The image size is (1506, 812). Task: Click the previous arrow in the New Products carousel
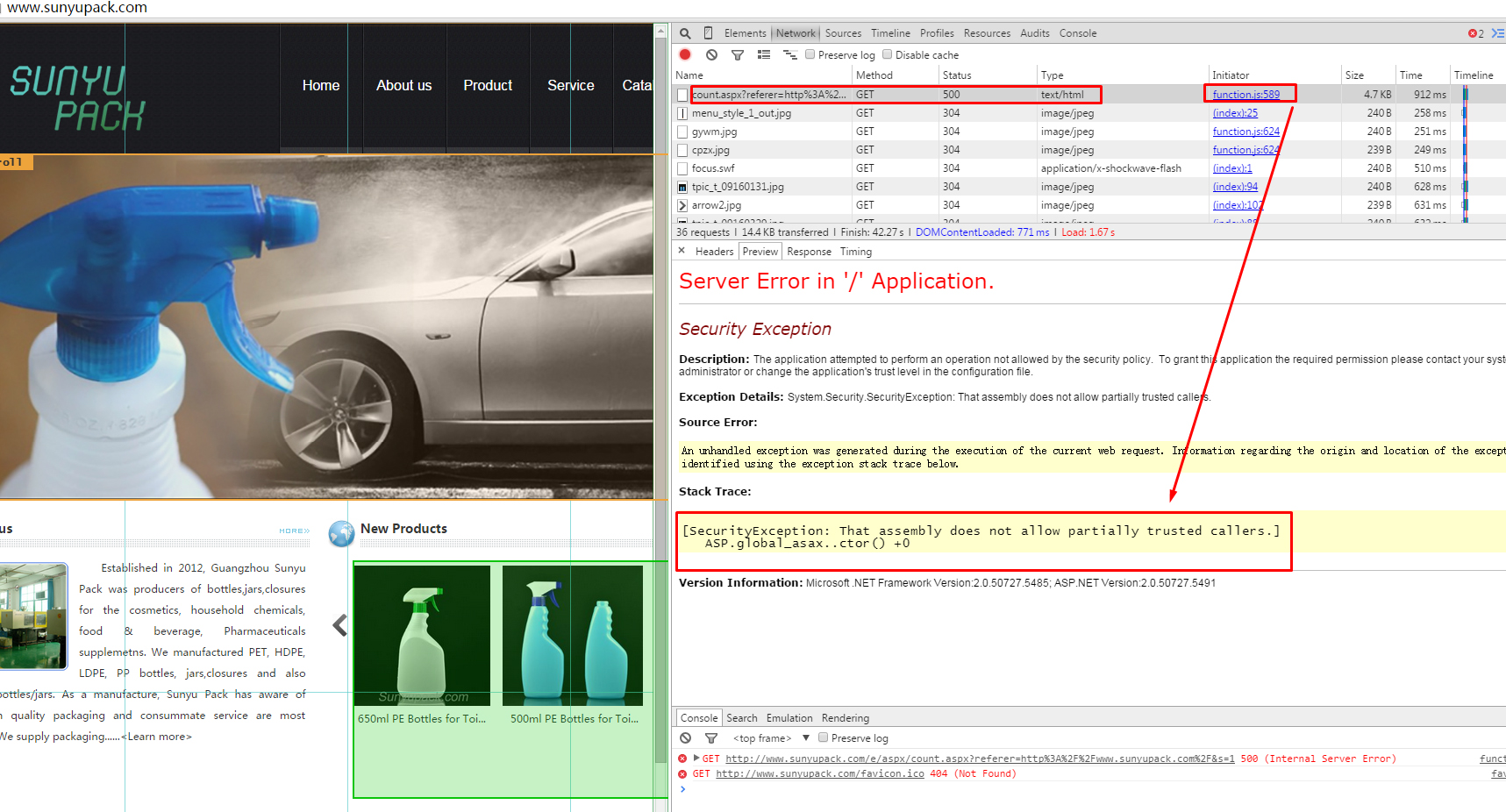coord(340,625)
